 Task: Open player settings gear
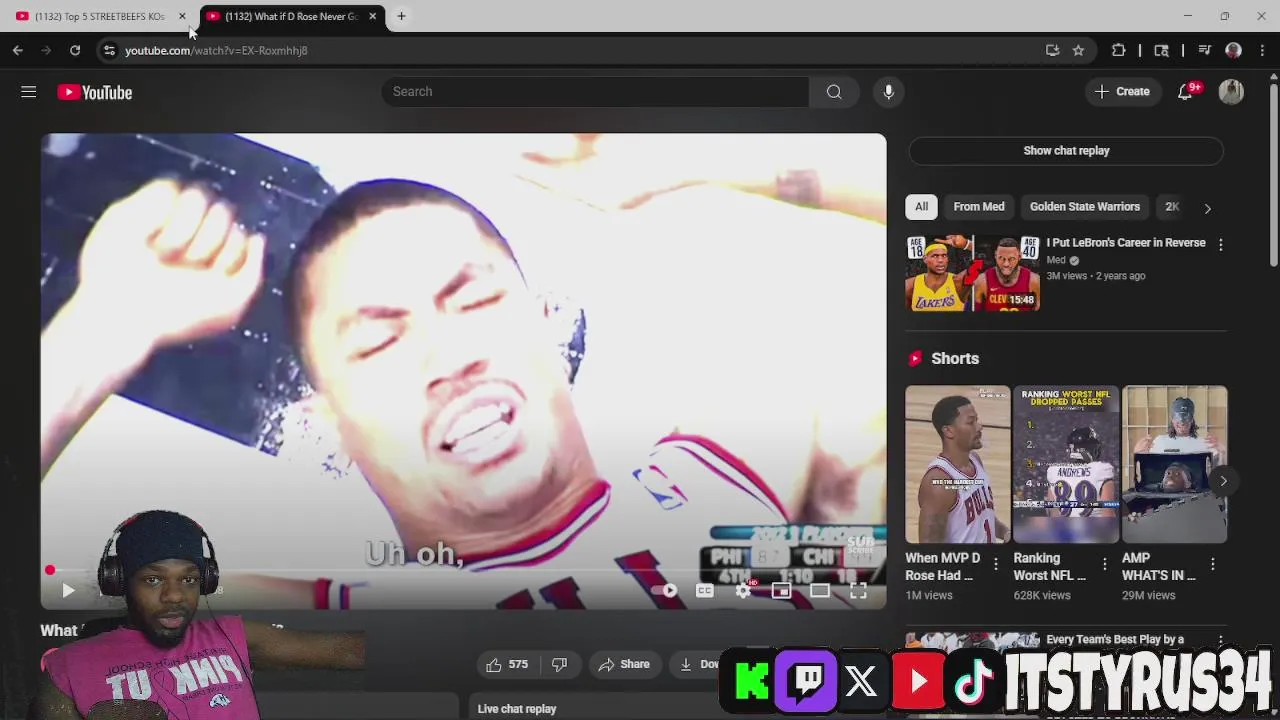743,591
